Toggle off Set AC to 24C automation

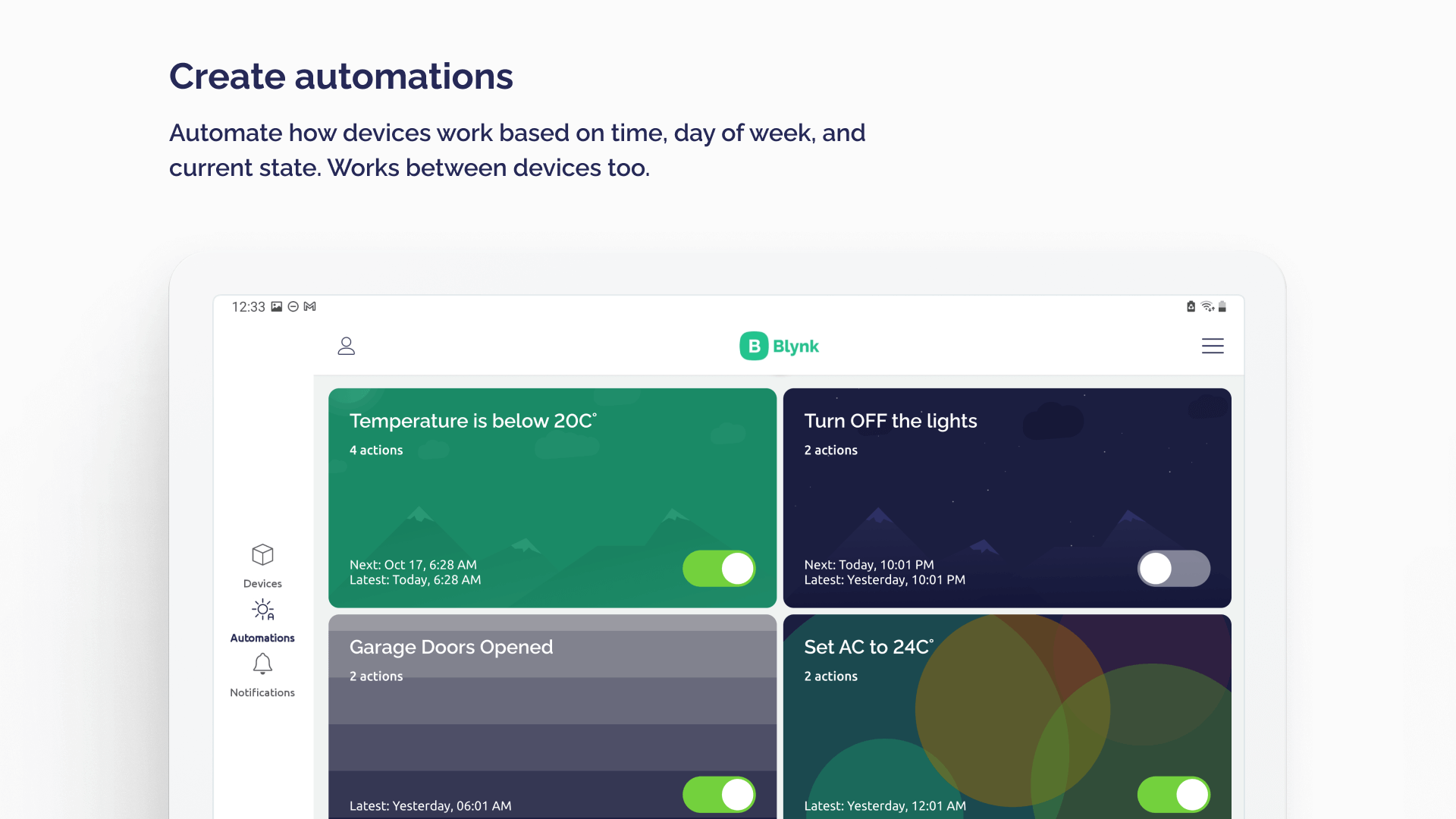pos(1173,794)
